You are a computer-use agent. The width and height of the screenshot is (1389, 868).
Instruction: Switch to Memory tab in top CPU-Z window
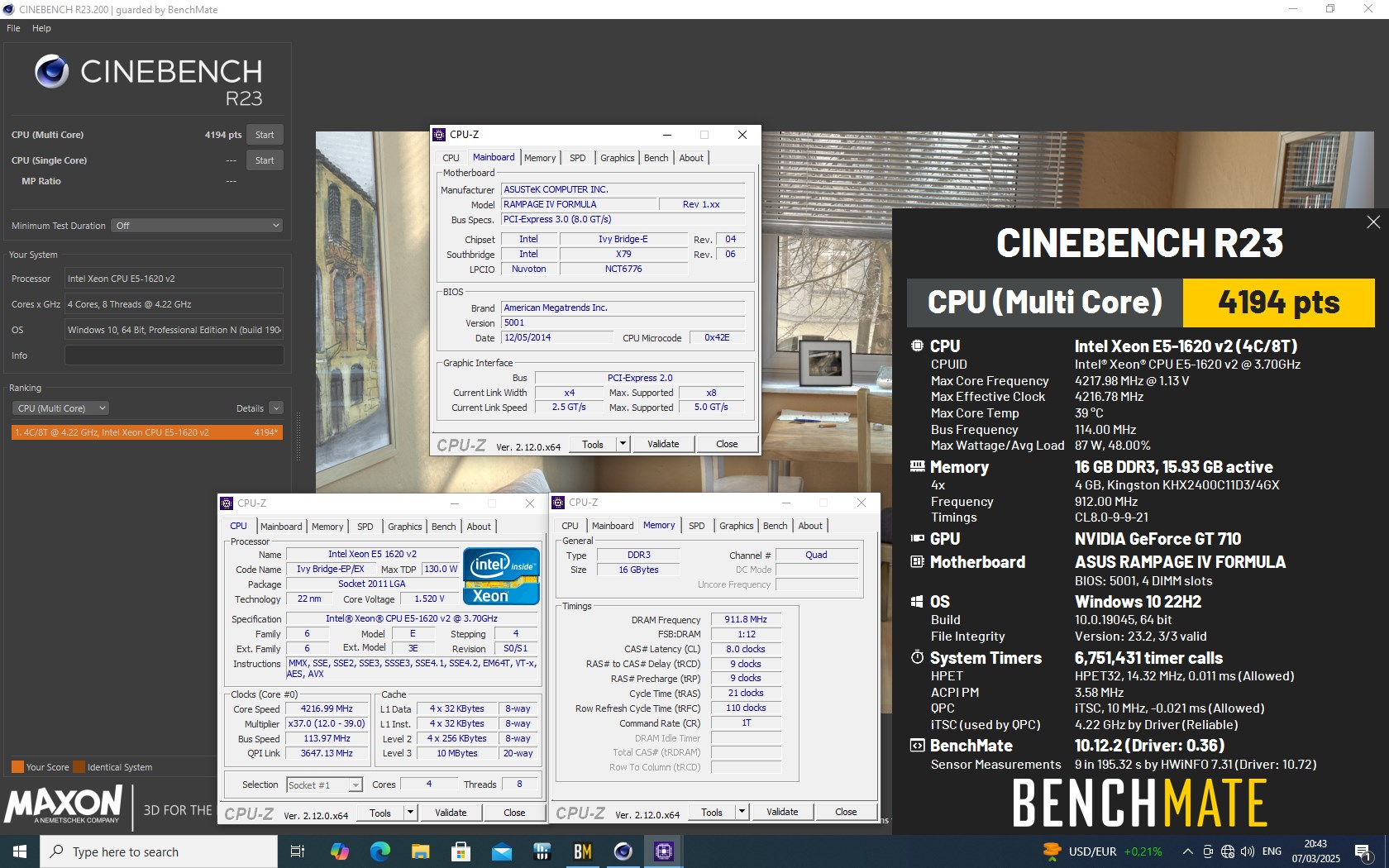point(540,158)
